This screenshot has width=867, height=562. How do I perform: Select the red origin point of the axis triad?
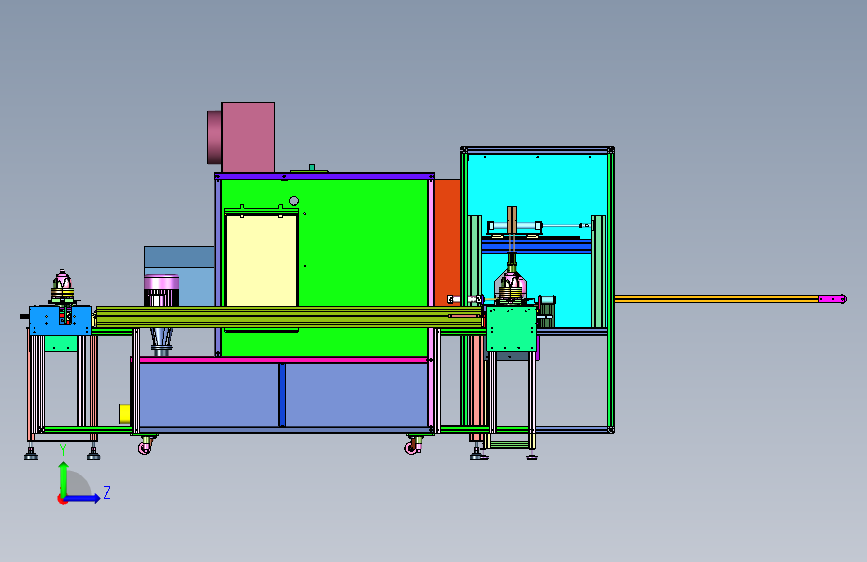[x=62, y=499]
